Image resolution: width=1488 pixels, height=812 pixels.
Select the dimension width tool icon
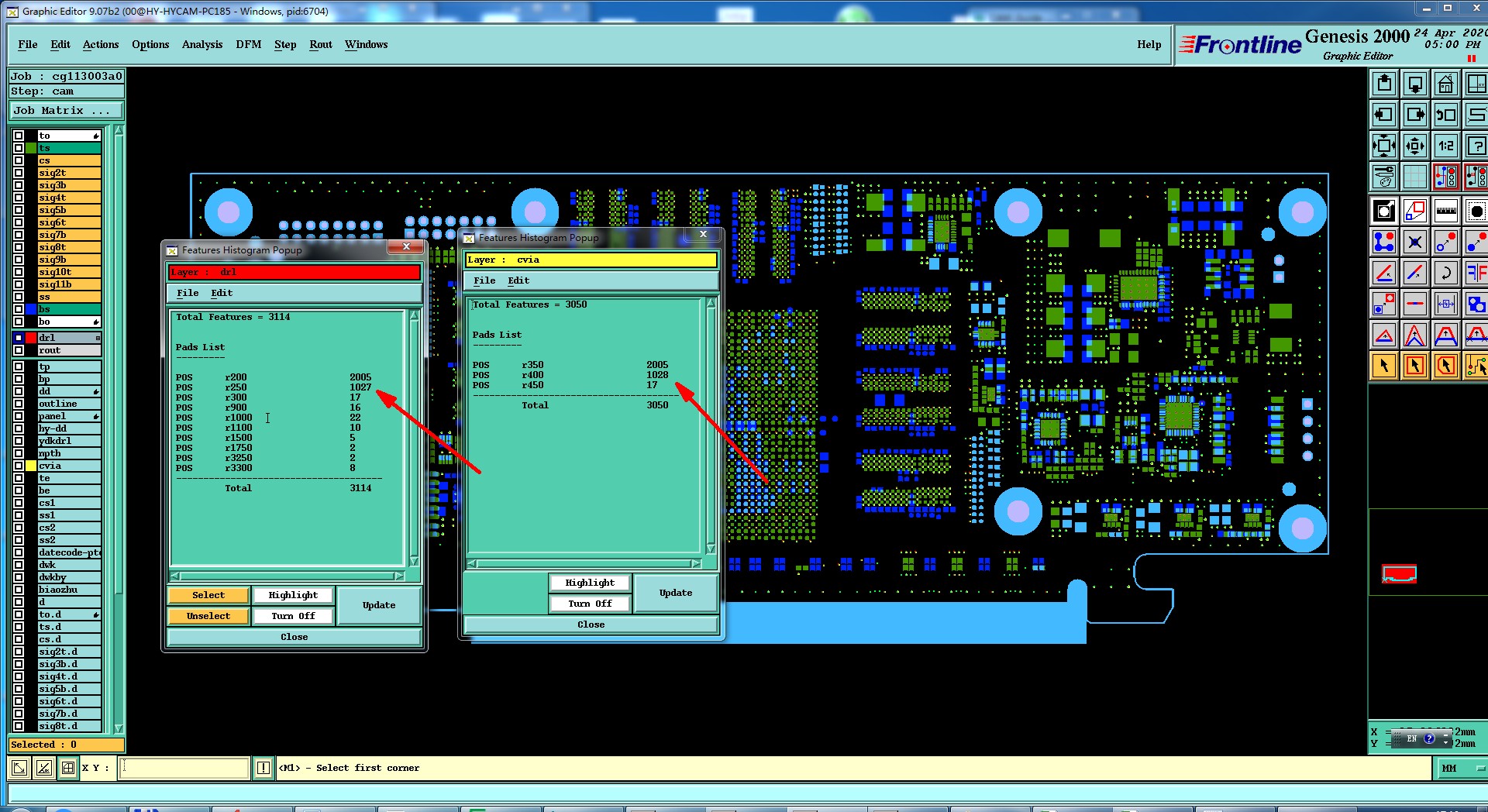1446,304
